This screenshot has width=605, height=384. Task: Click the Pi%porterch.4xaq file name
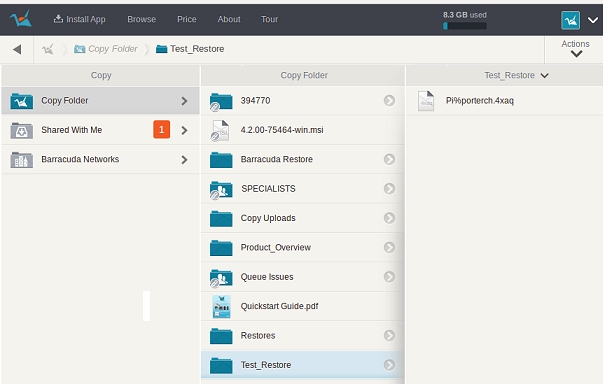[480, 101]
